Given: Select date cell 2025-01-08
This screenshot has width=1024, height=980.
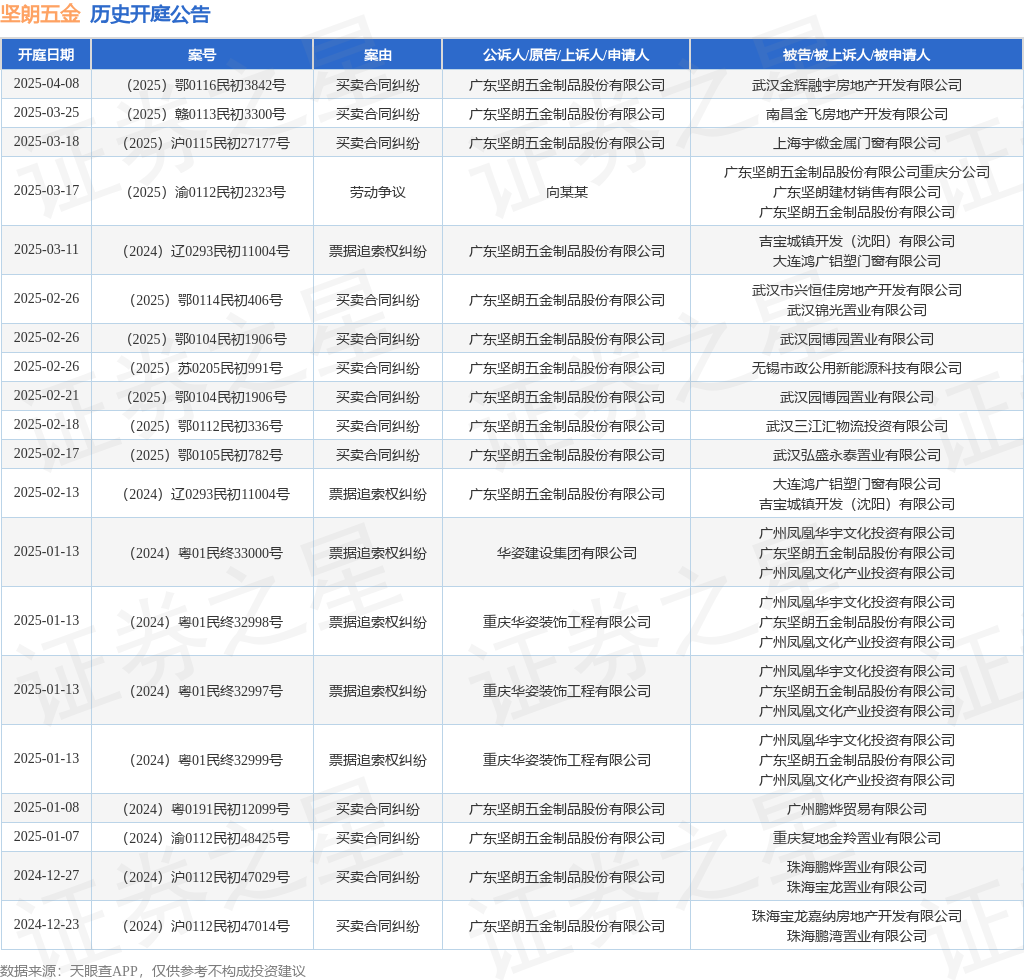Looking at the screenshot, I should 46,808.
